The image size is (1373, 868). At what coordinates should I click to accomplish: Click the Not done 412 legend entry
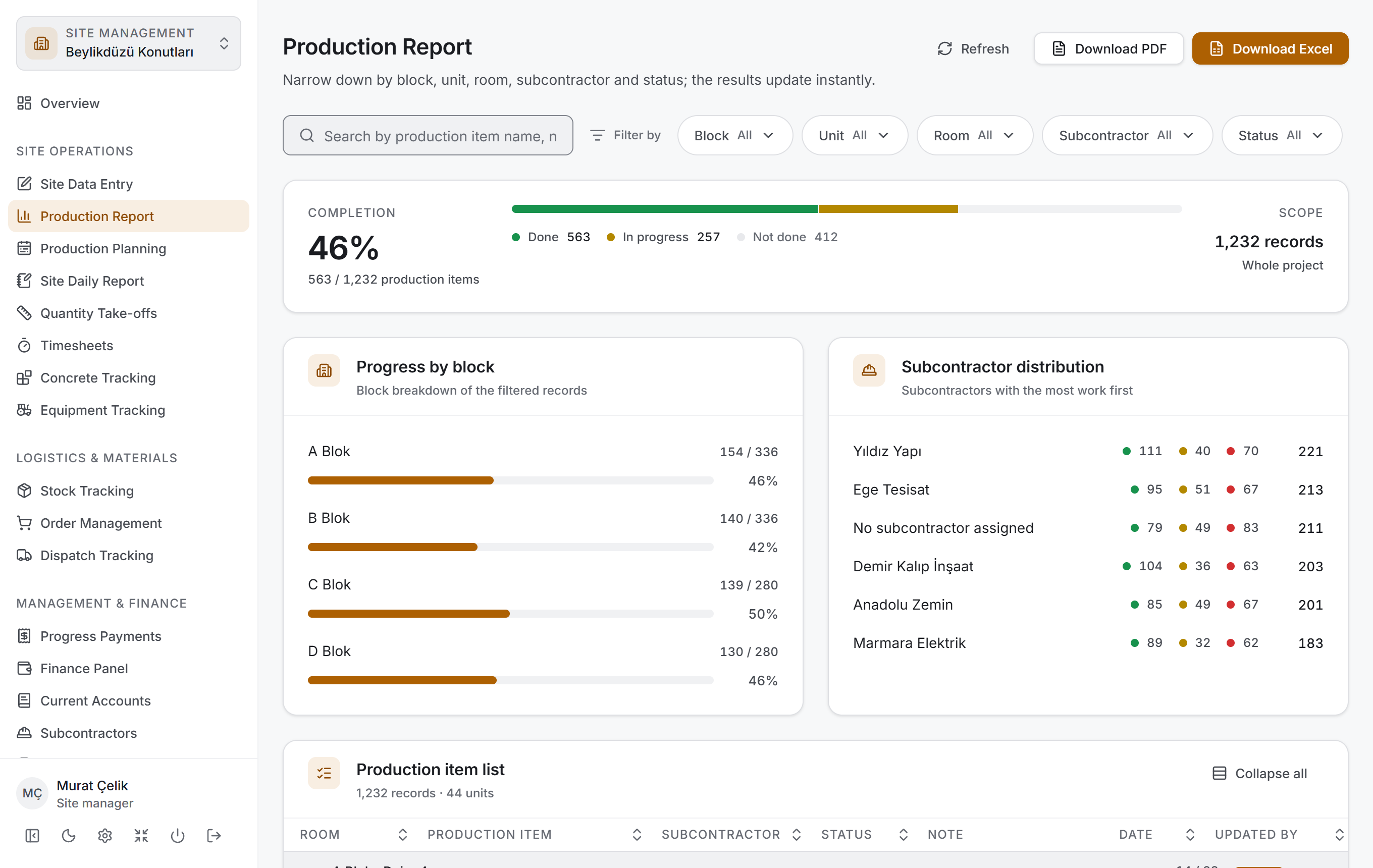pos(787,237)
